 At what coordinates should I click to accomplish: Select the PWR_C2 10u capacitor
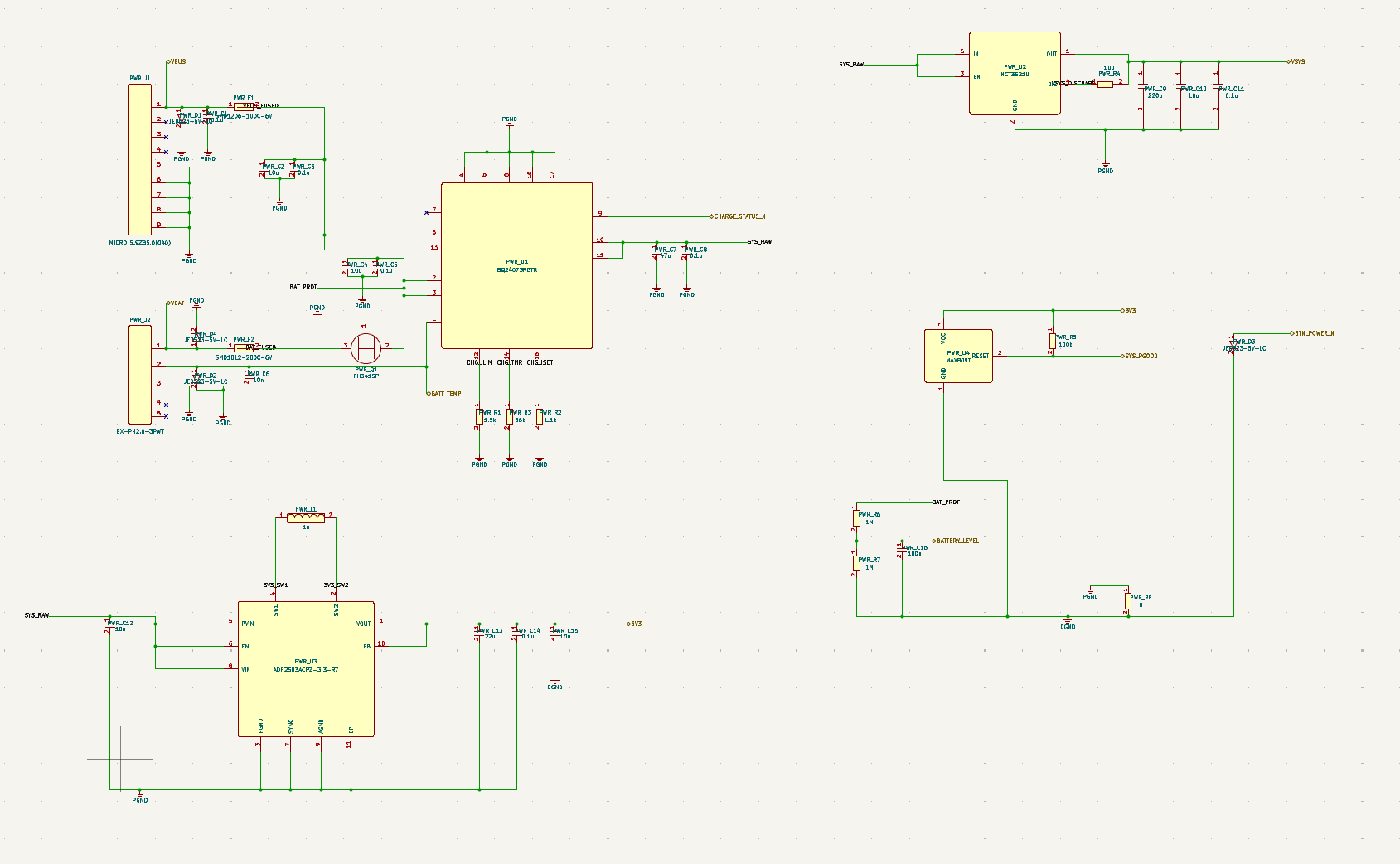(x=264, y=169)
